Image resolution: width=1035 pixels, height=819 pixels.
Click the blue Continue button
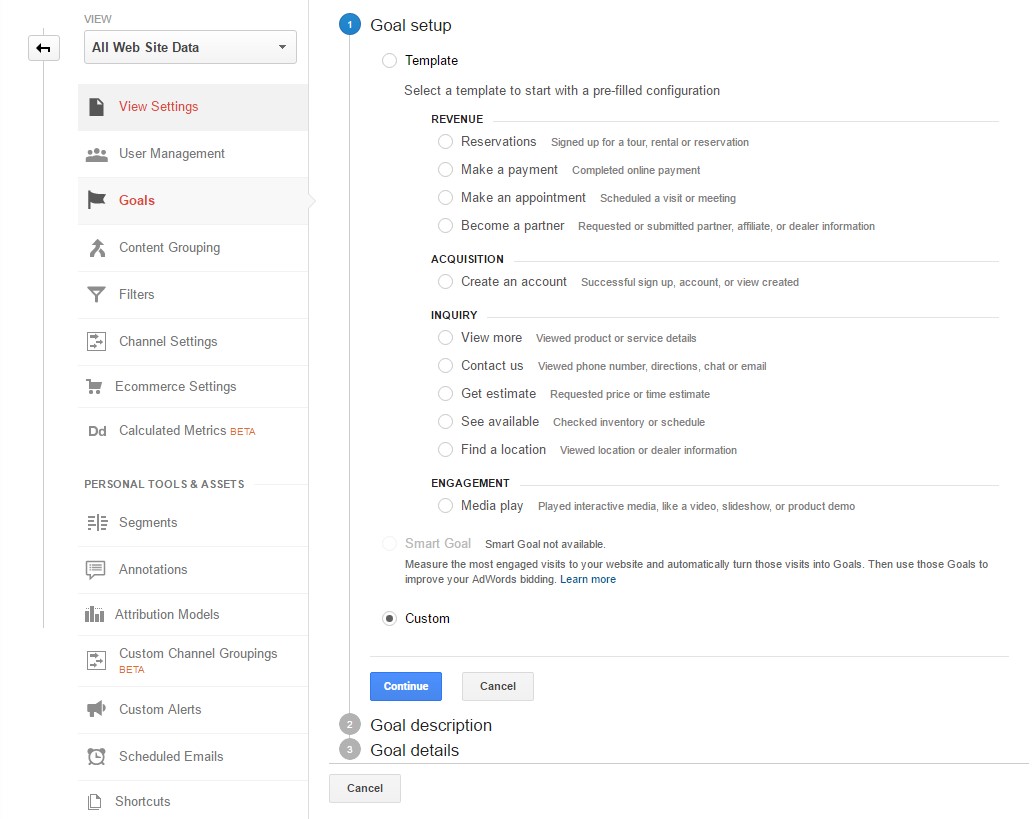(406, 686)
